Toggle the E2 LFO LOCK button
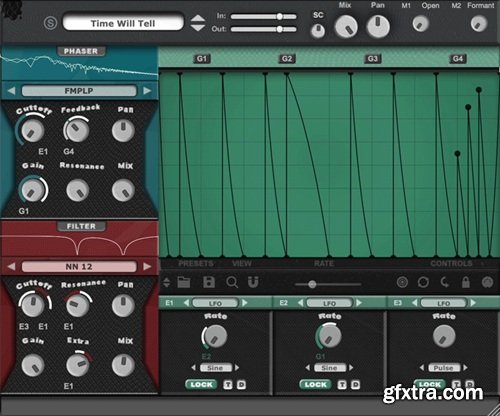 [x=315, y=385]
